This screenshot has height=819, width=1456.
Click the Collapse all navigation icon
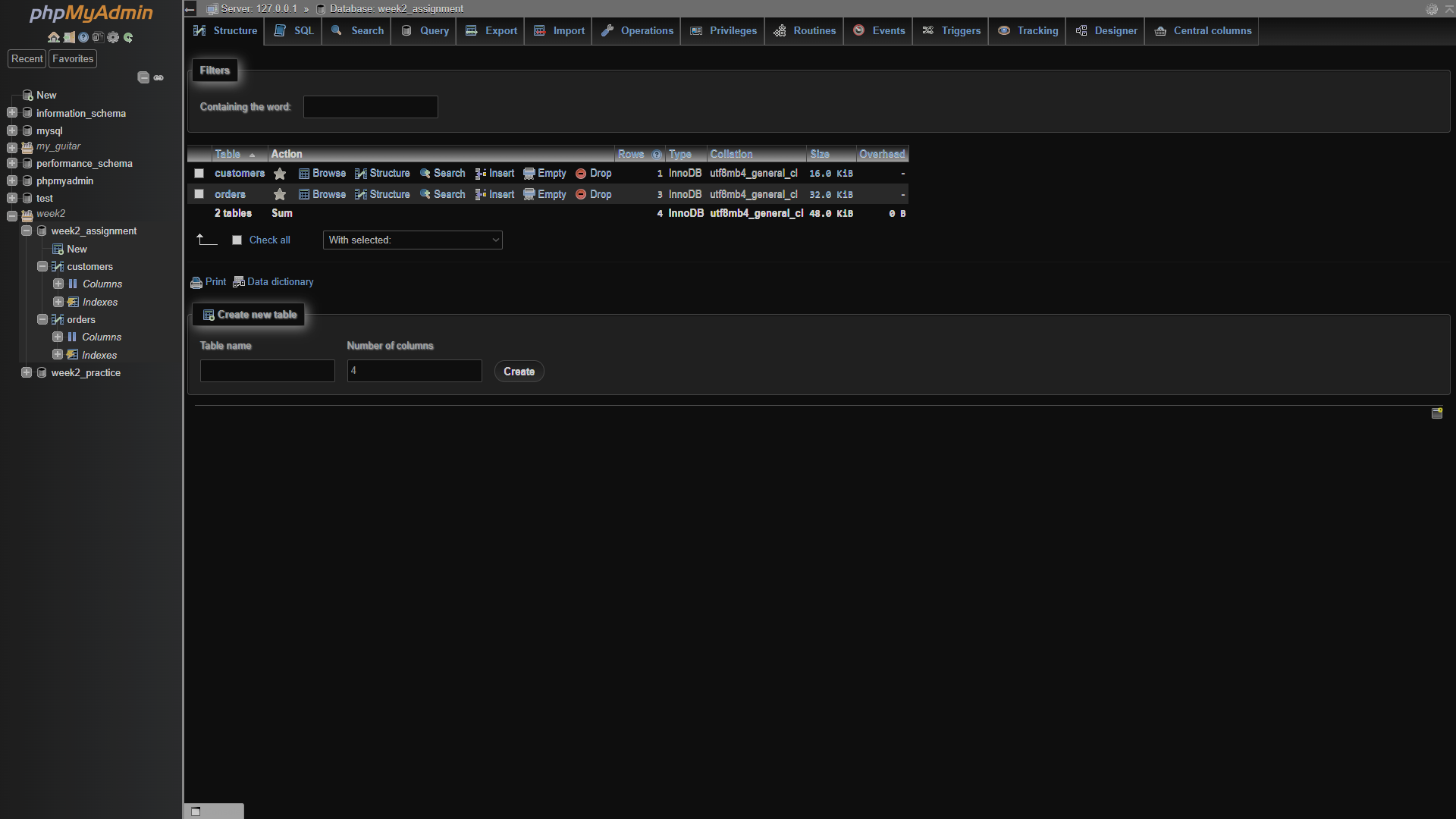pos(143,77)
